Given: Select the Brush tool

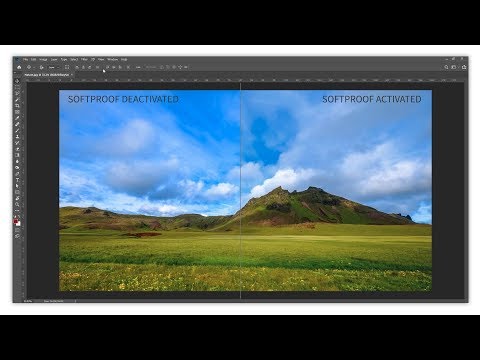Looking at the screenshot, I should (x=17, y=130).
